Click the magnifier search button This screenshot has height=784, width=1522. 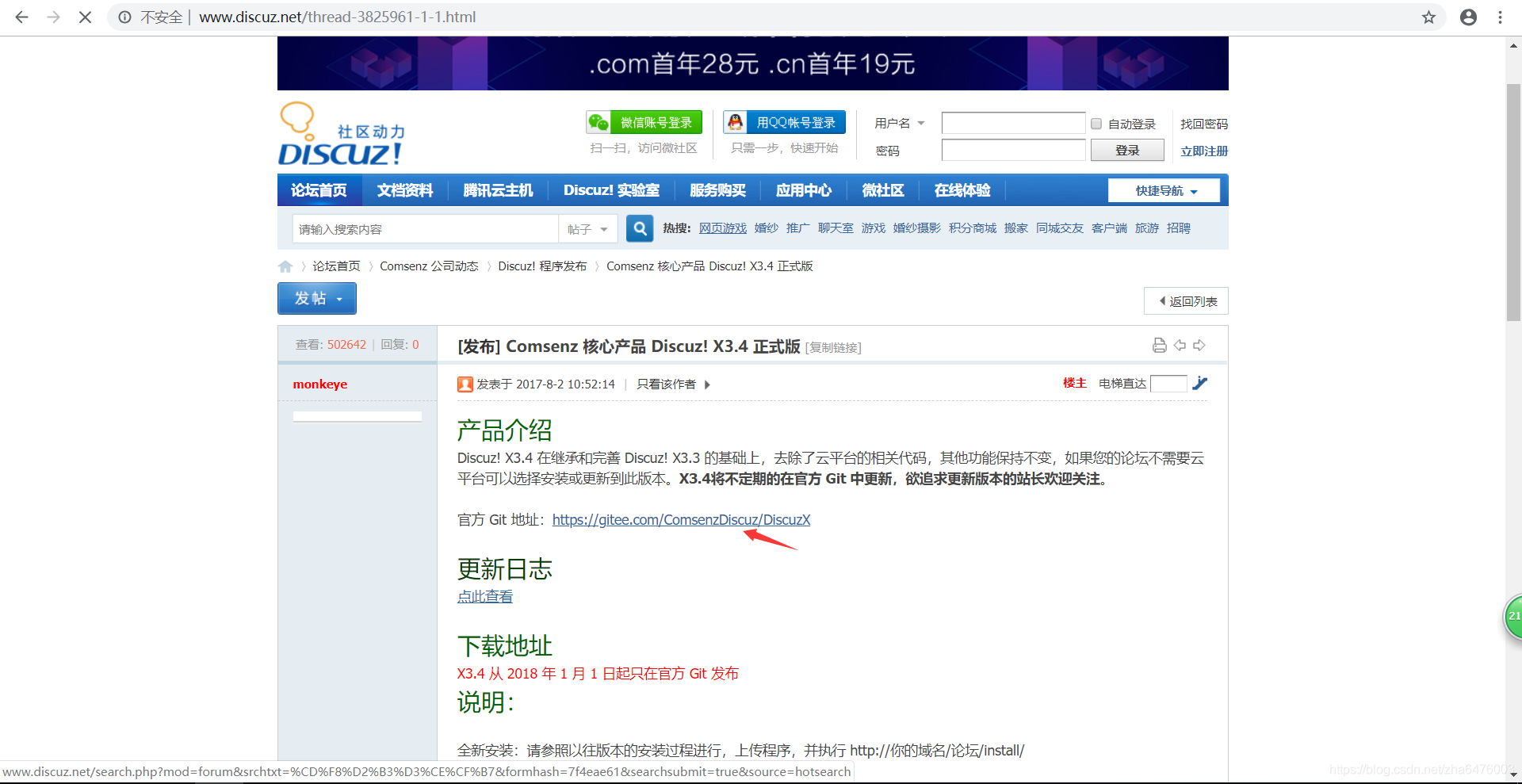coord(640,228)
